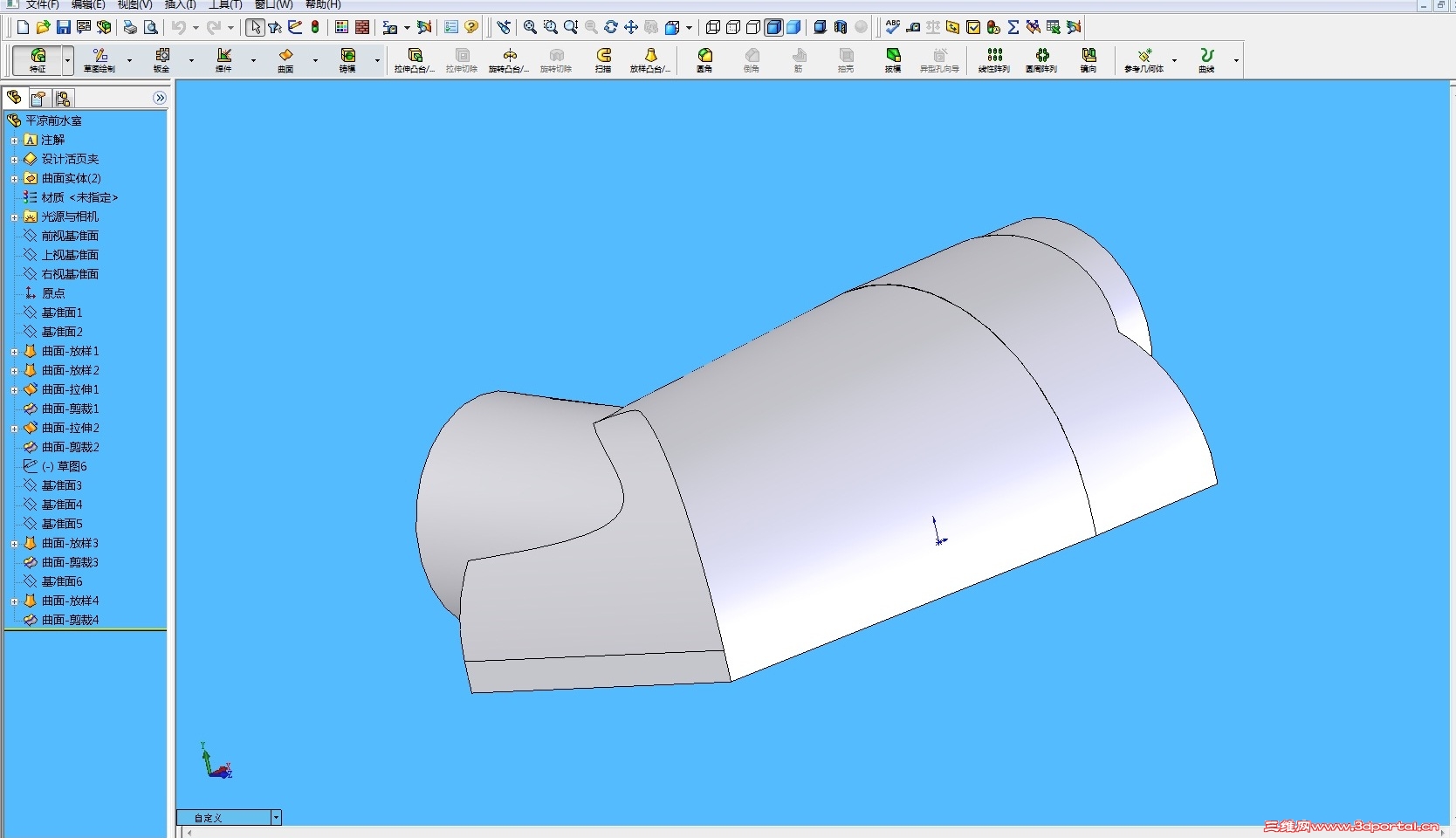Open the 编辑(E) menu

88,4
